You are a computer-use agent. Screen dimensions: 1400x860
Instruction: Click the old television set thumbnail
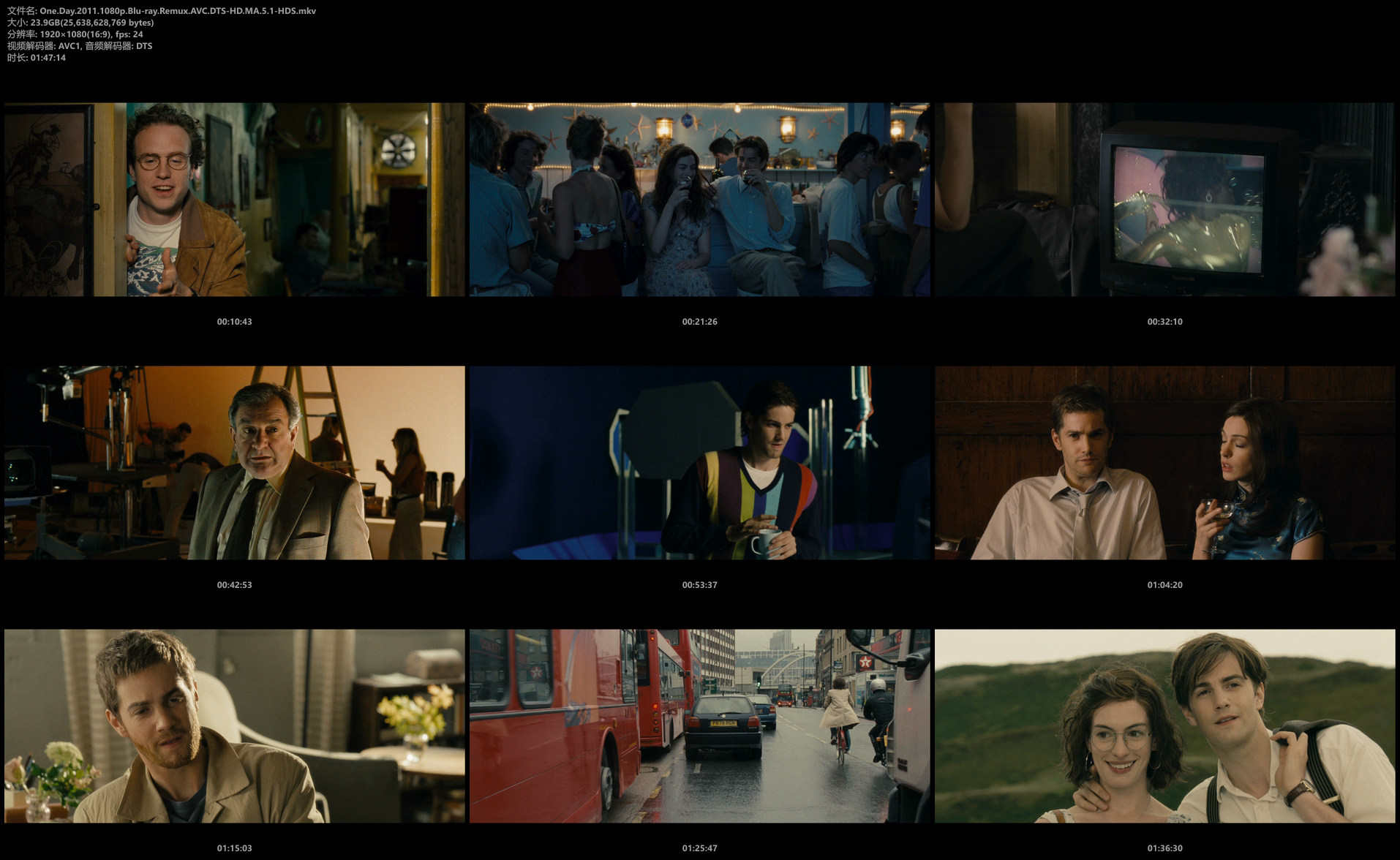pos(1164,199)
